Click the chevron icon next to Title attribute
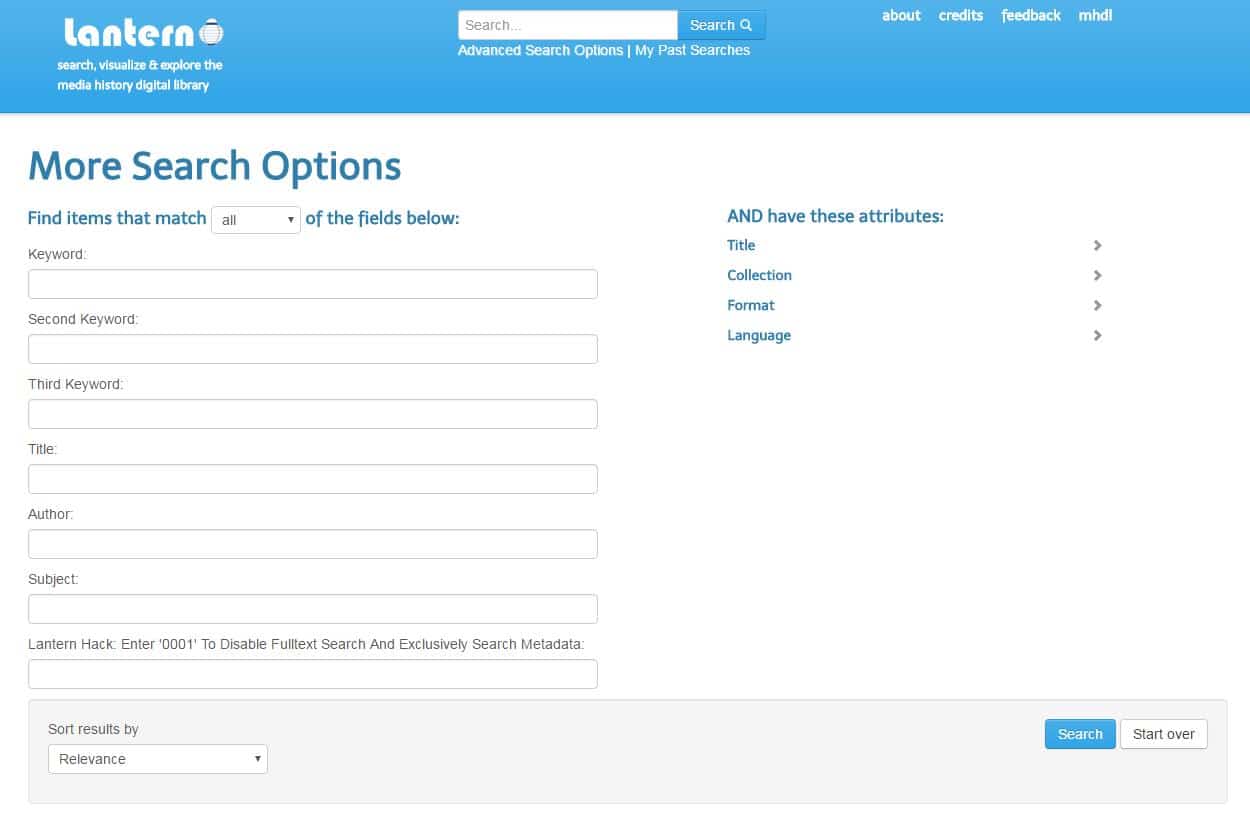Image resolution: width=1250 pixels, height=822 pixels. (1097, 245)
